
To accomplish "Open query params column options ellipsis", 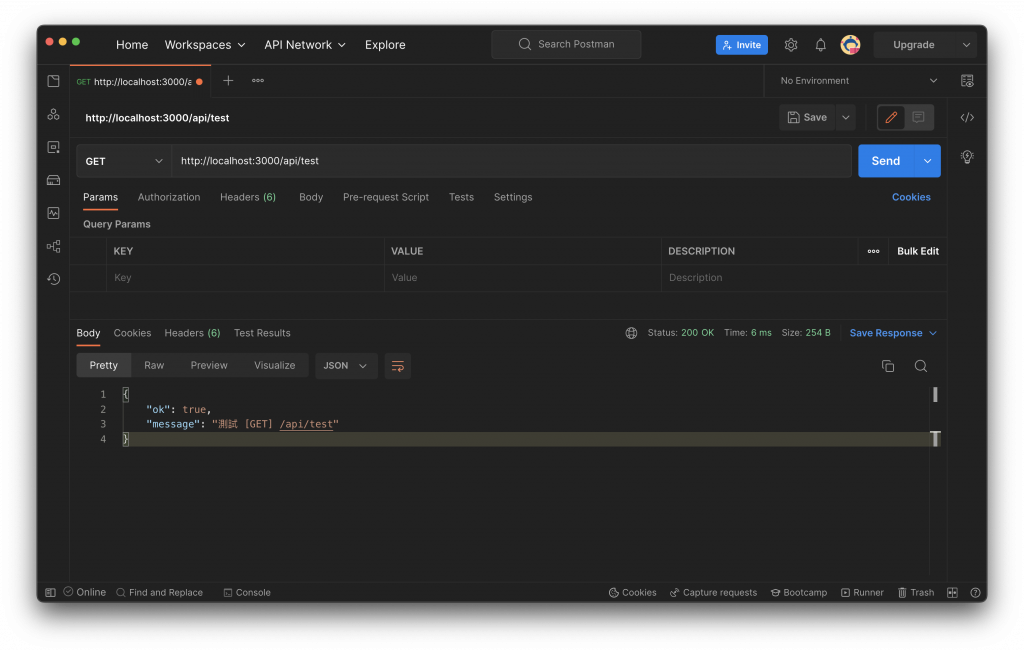I will pos(873,251).
